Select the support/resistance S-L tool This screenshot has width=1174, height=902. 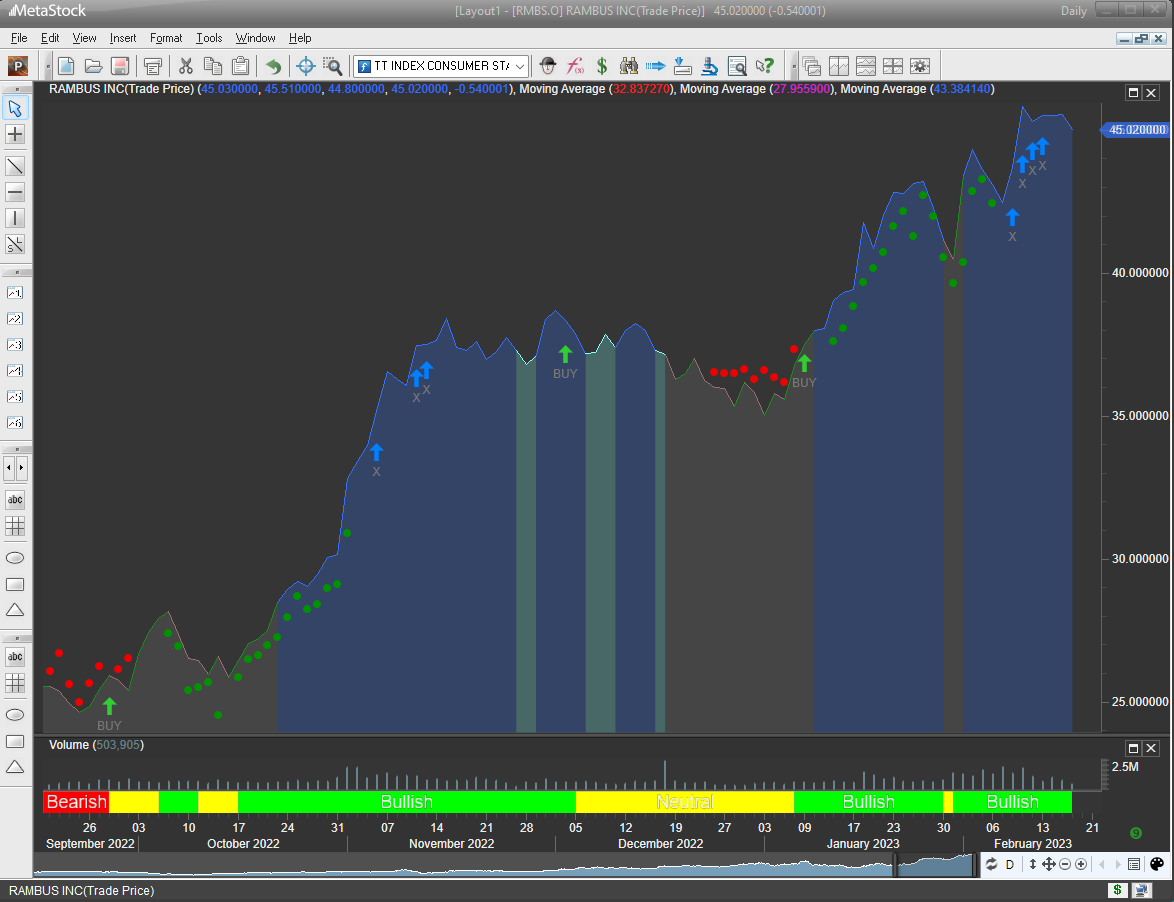[x=15, y=245]
